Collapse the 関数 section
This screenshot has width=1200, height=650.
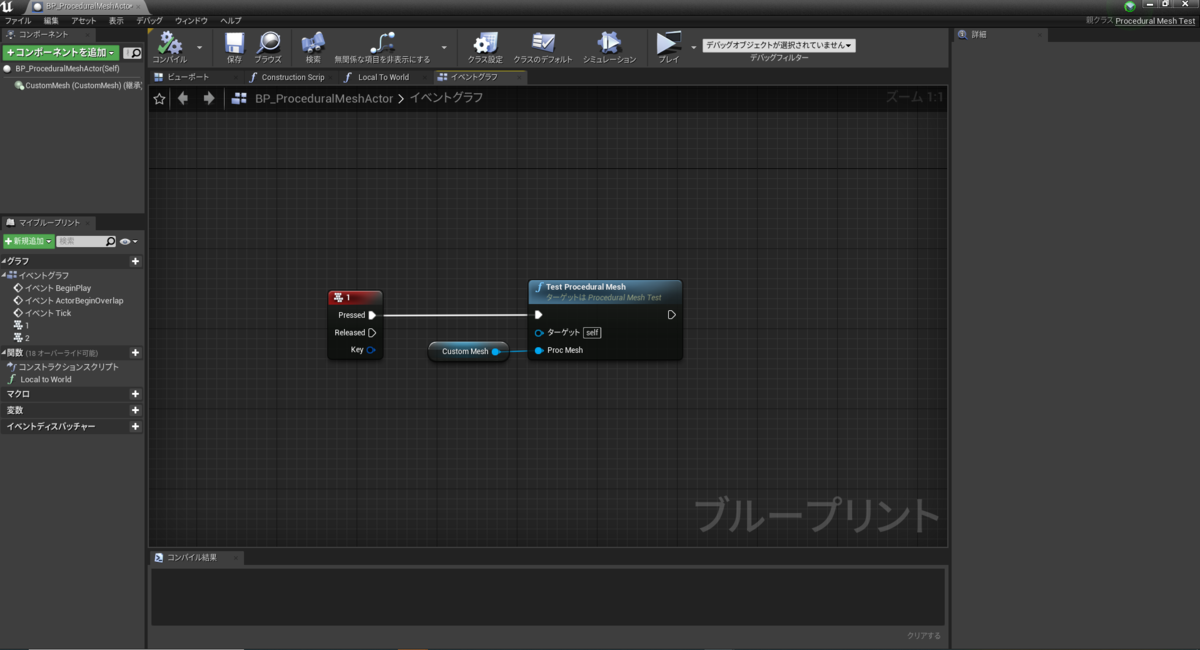pos(4,353)
